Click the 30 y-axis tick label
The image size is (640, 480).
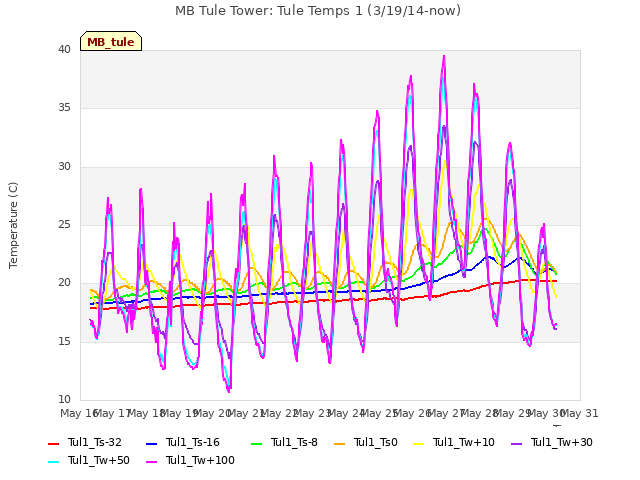point(64,167)
